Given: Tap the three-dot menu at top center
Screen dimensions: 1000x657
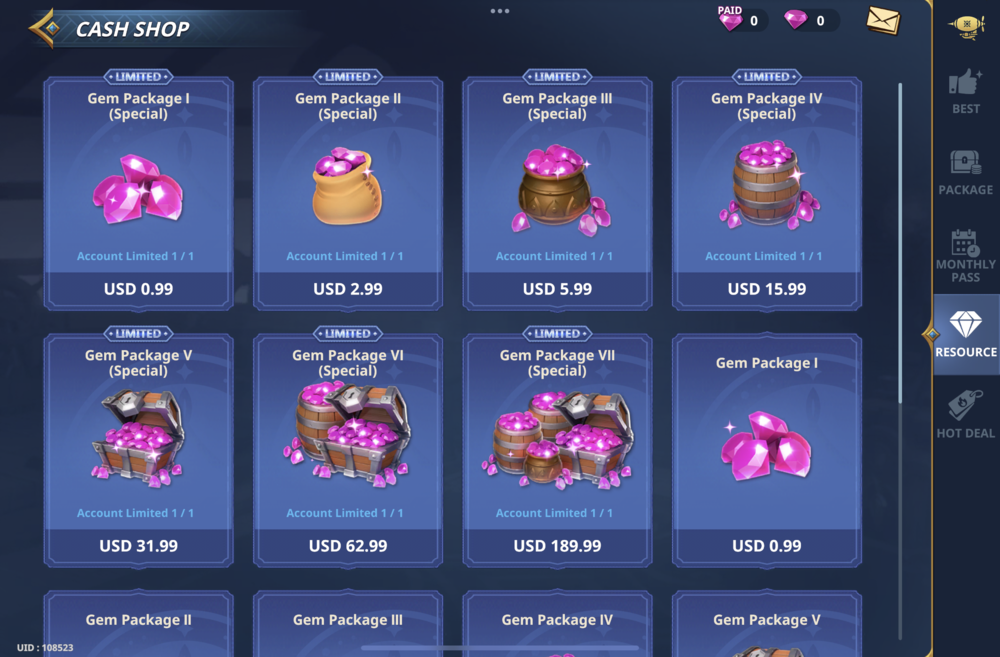Looking at the screenshot, I should click(x=500, y=11).
